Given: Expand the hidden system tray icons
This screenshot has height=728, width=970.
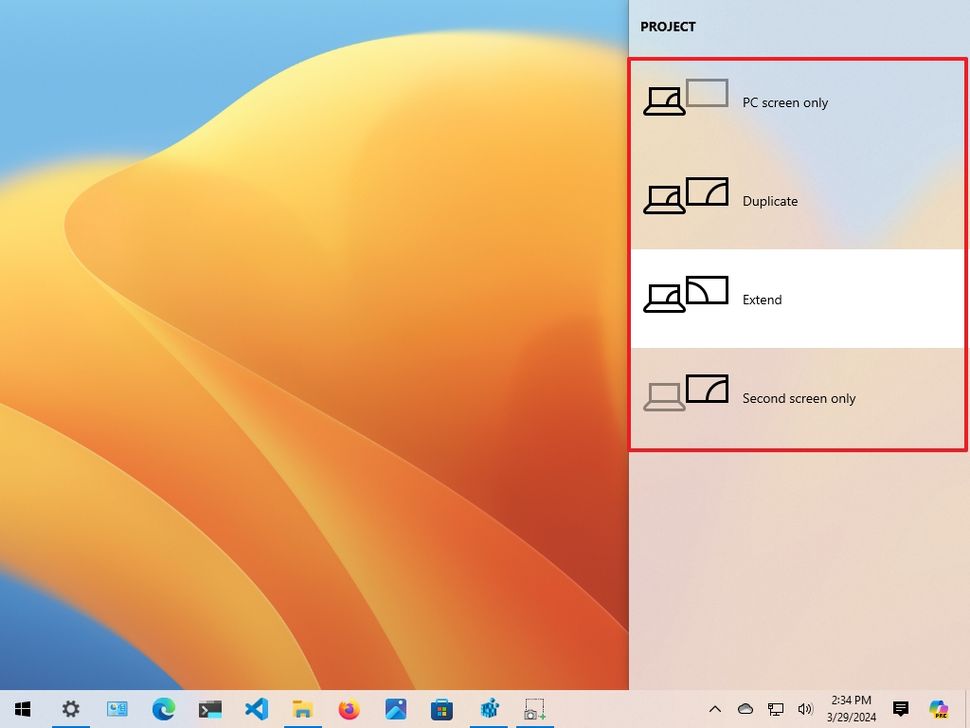Looking at the screenshot, I should (x=714, y=709).
